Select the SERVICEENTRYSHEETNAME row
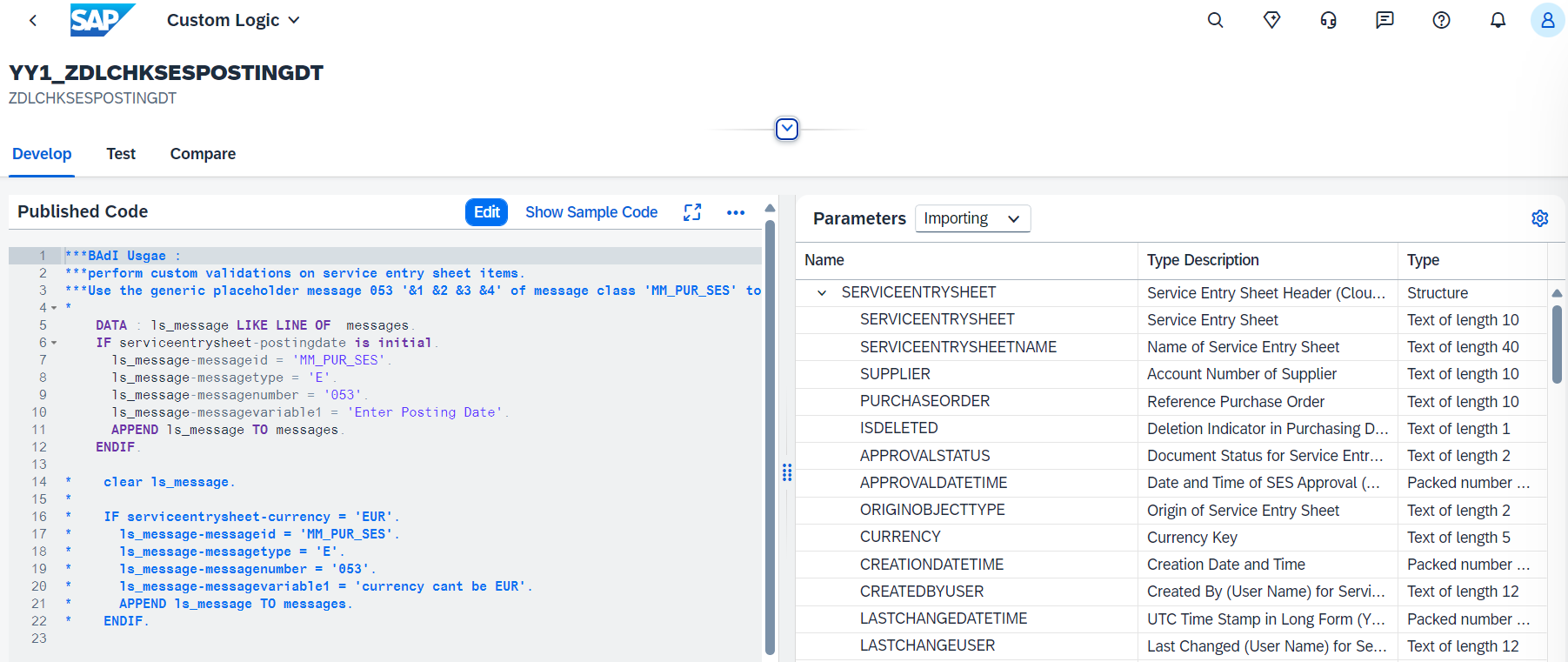Viewport: 1568px width, 662px height. coord(1171,347)
